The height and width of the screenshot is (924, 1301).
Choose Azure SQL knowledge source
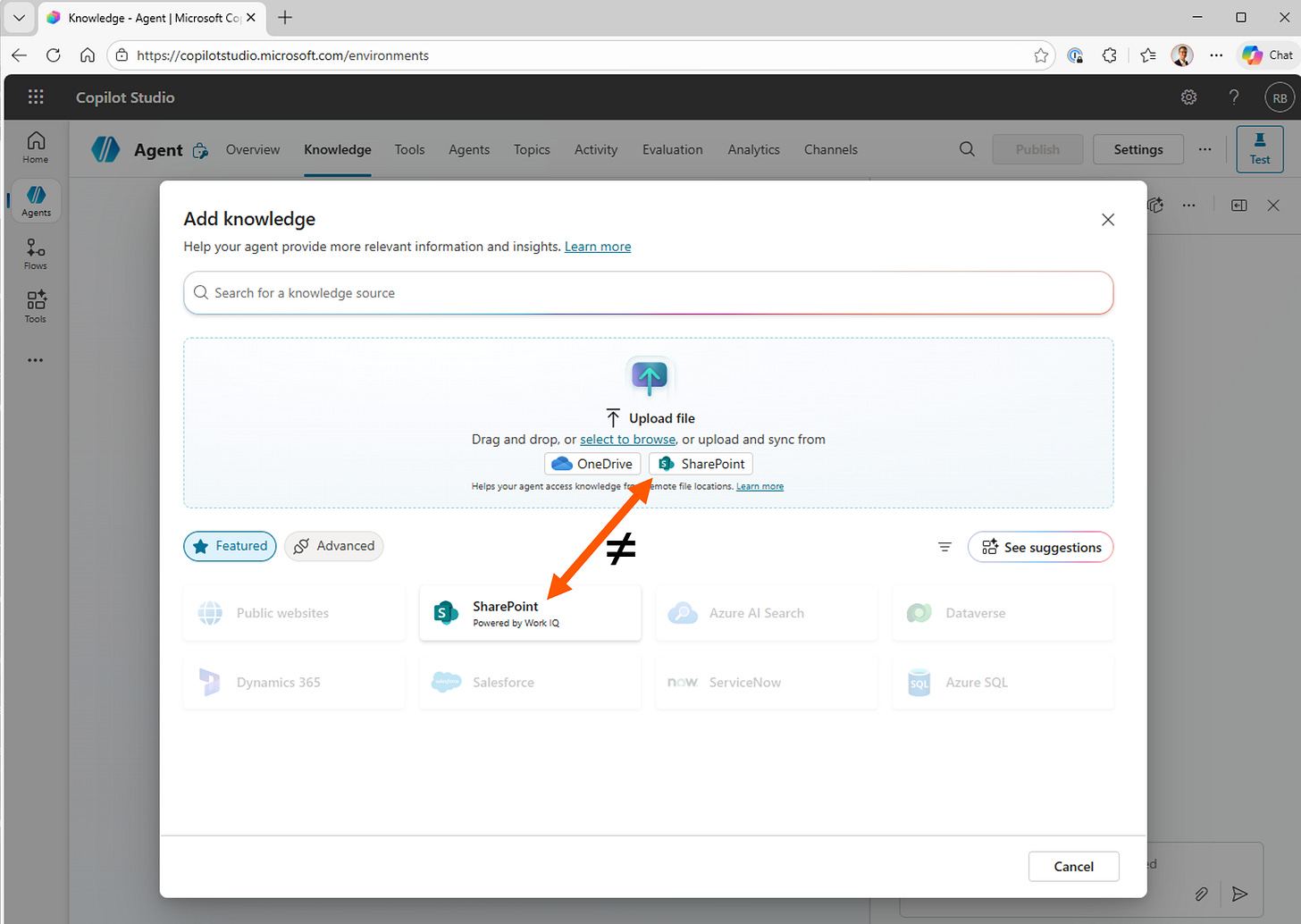1003,682
